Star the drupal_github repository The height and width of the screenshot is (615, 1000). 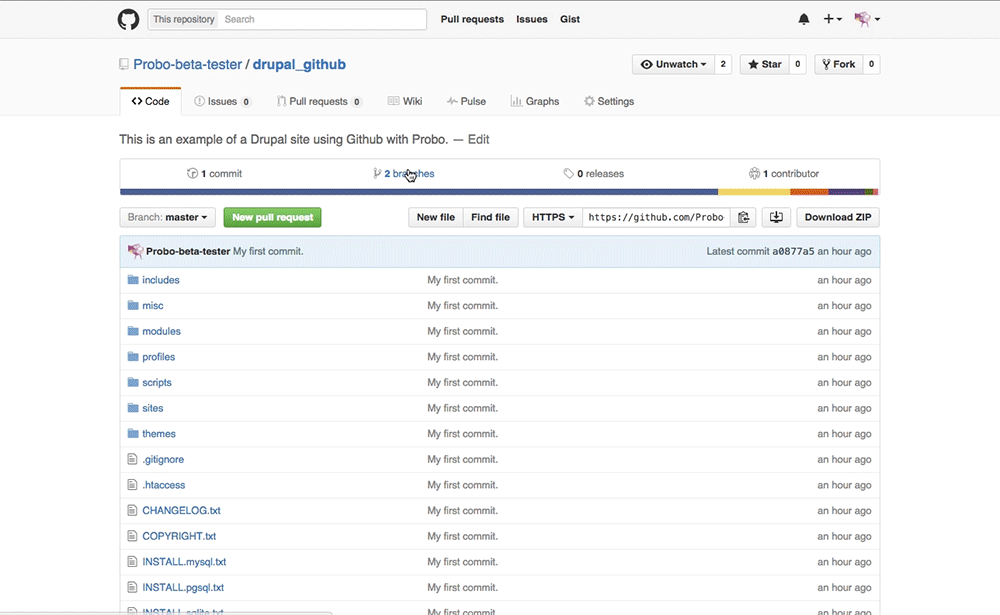(764, 63)
